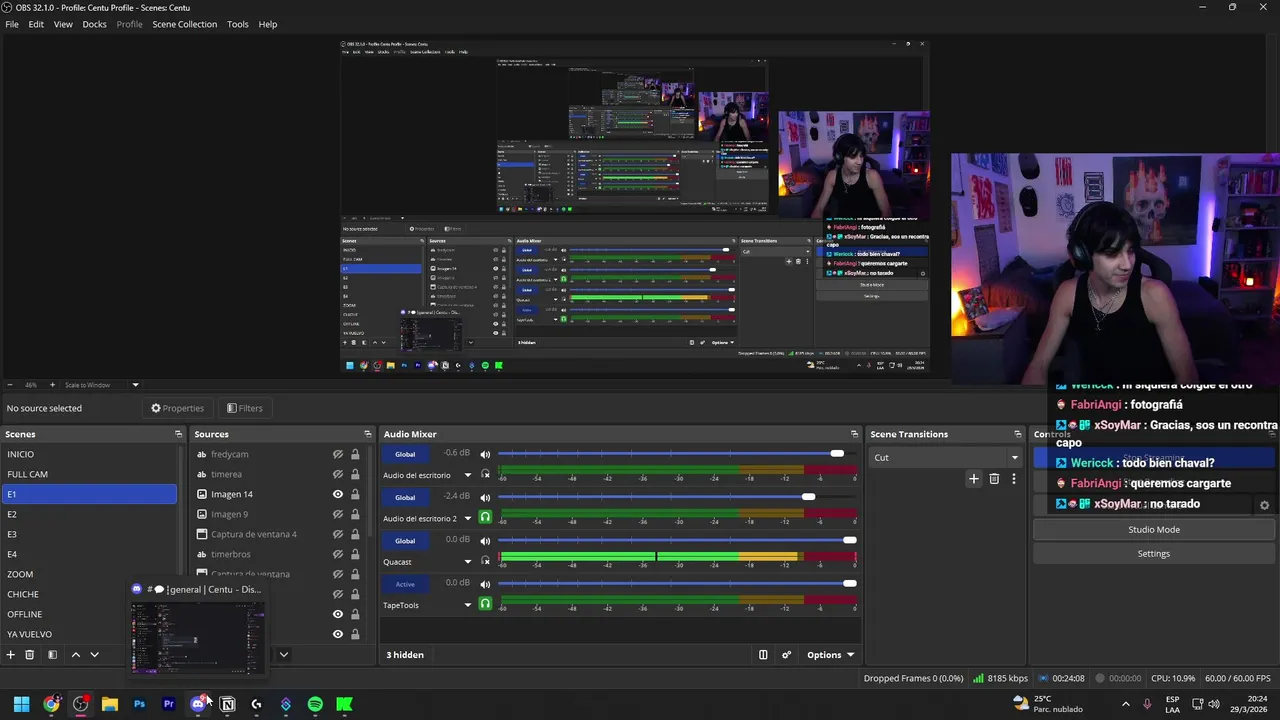Open the audio mixer Options dropdown

[830, 655]
